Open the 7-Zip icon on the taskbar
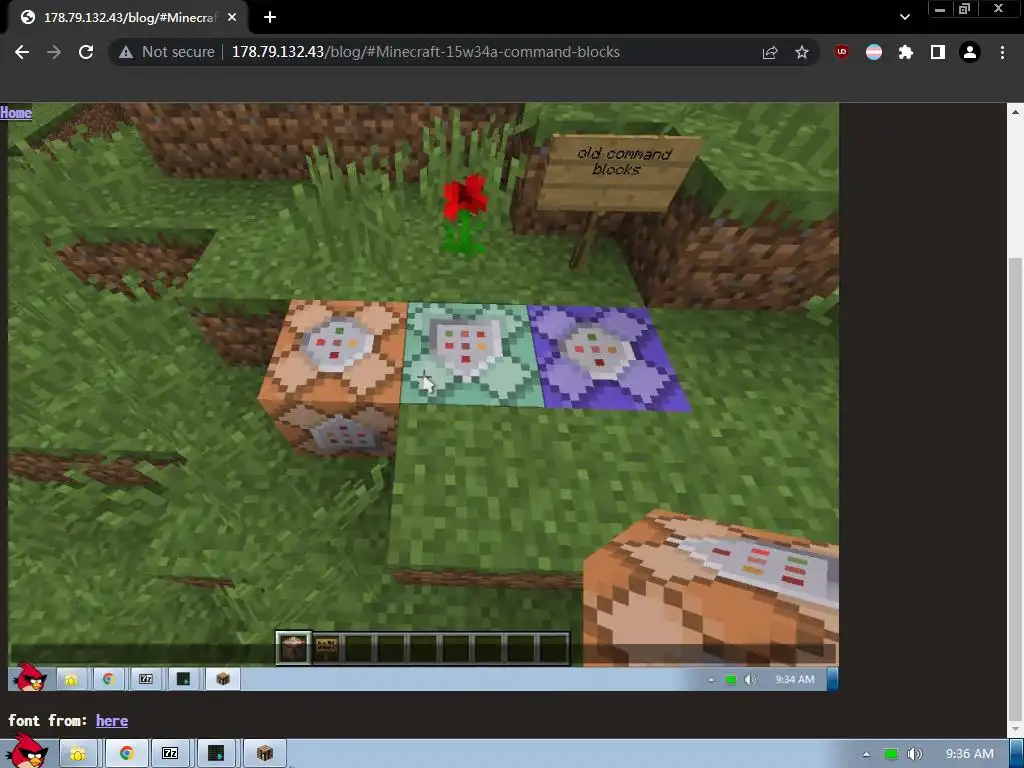 coord(170,754)
